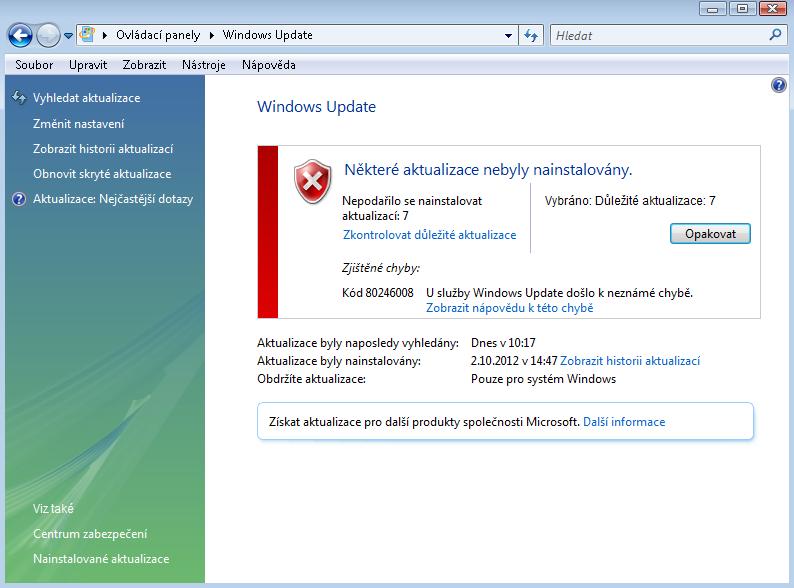Image resolution: width=794 pixels, height=588 pixels.
Task: Click the blue help question mark icon
Action: tap(779, 86)
